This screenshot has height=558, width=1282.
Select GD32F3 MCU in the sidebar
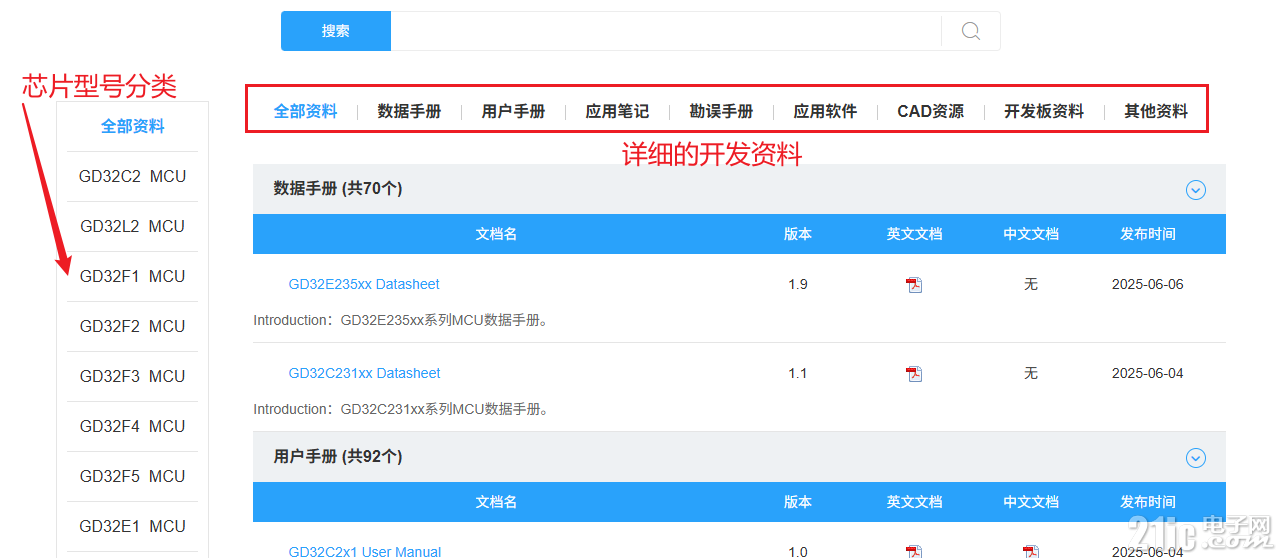(133, 377)
